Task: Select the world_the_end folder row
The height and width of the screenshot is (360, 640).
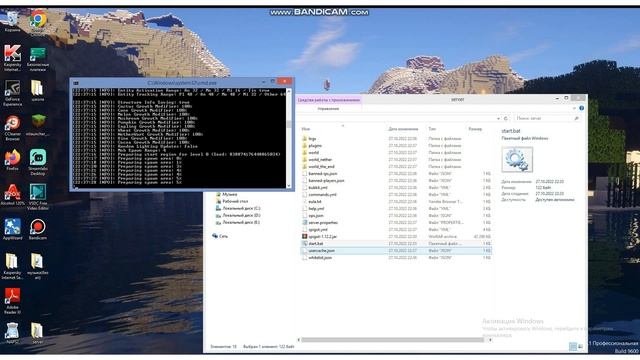Action: [x=396, y=167]
